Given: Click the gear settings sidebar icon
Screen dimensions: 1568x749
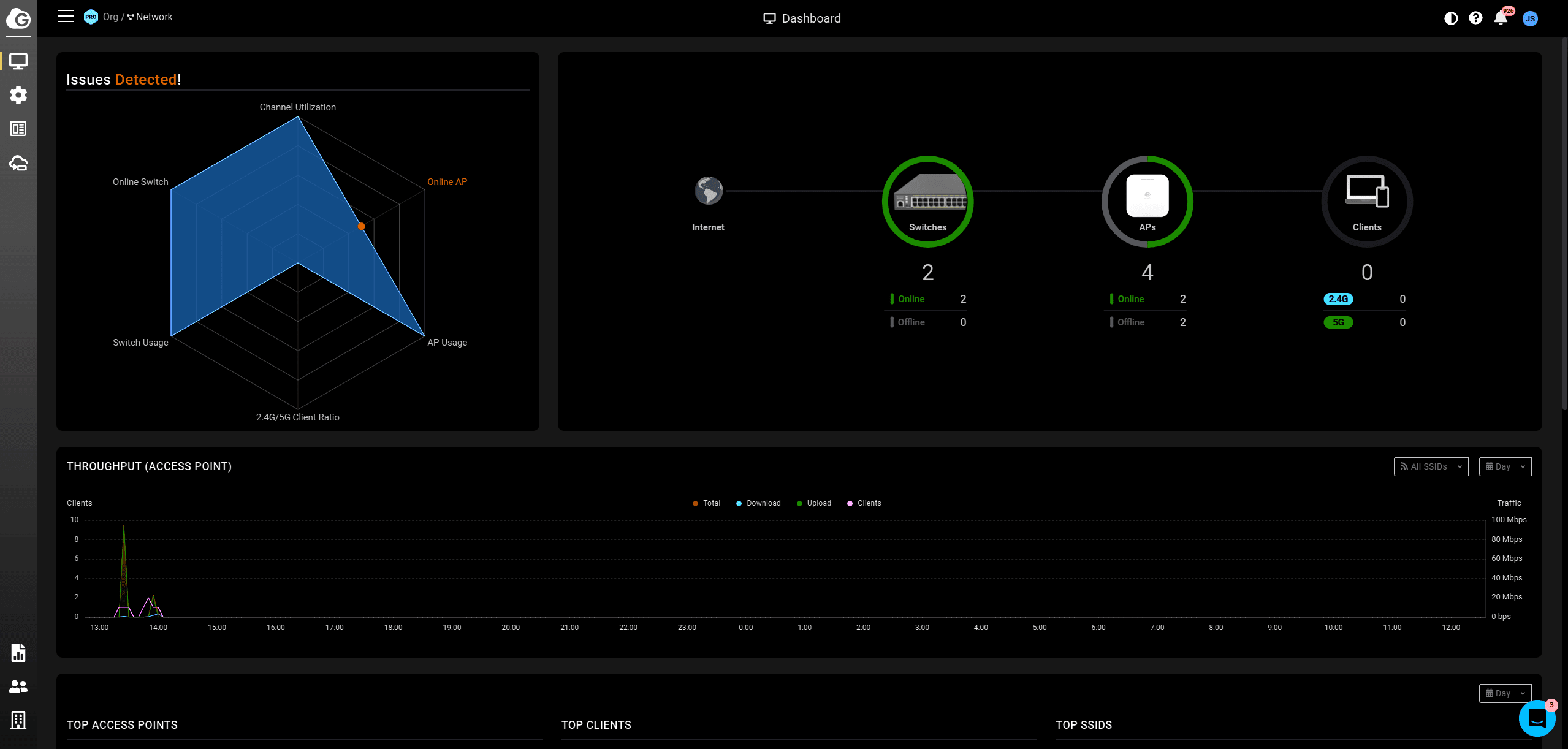Looking at the screenshot, I should click(x=18, y=95).
